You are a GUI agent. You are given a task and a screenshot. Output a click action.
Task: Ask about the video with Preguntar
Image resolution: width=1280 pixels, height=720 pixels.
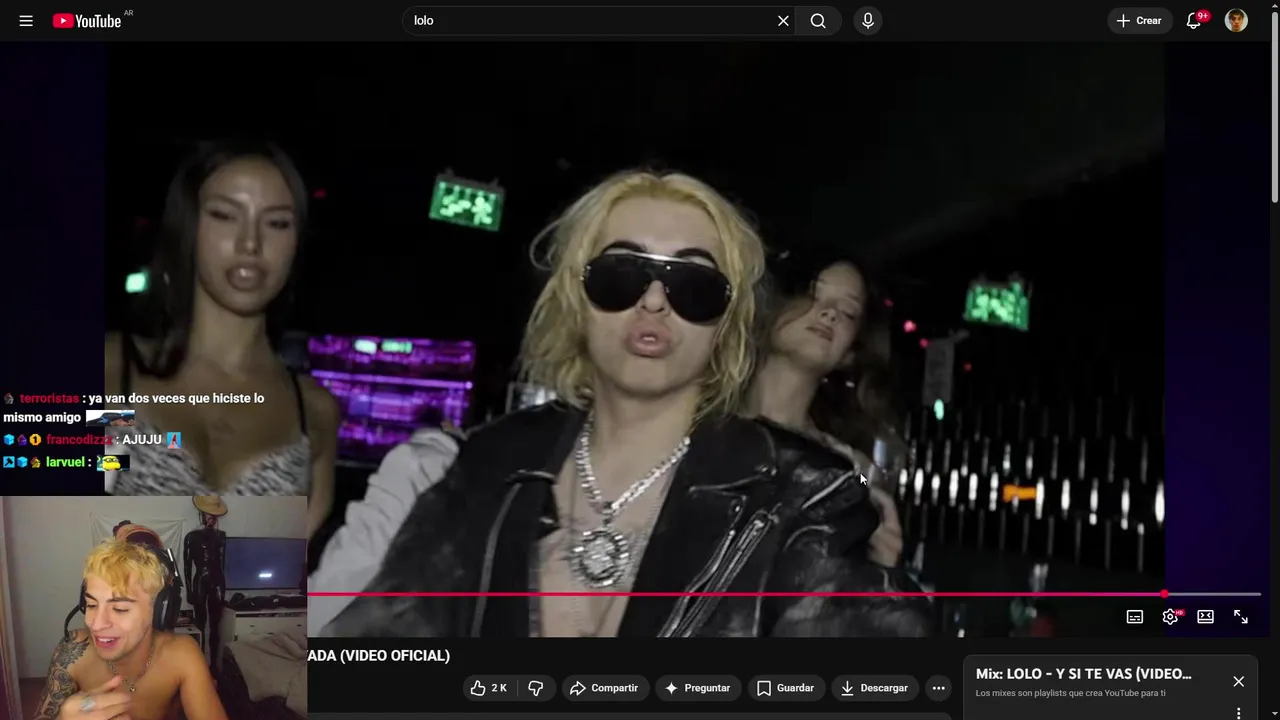tap(697, 688)
